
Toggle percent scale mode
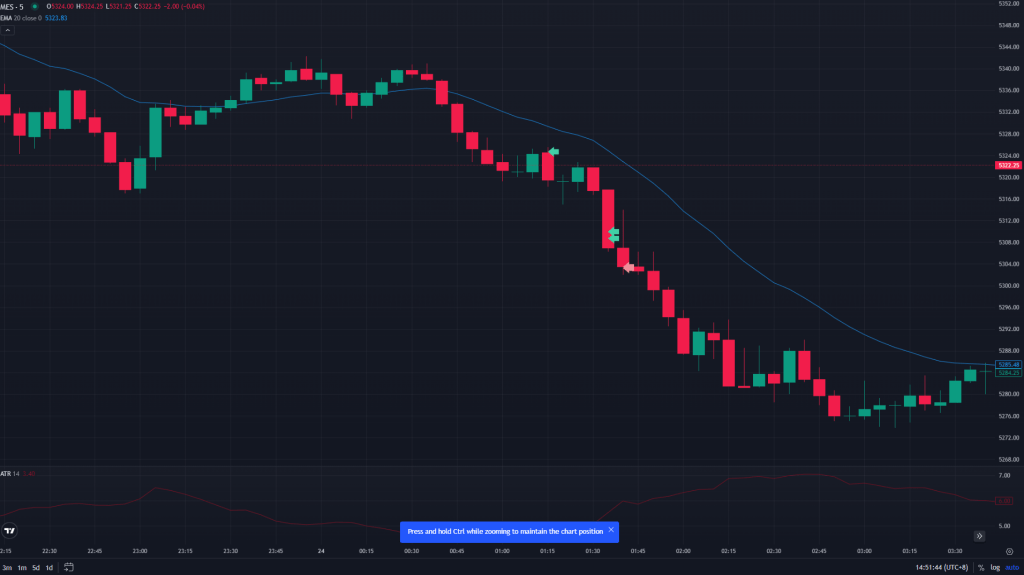[980, 567]
